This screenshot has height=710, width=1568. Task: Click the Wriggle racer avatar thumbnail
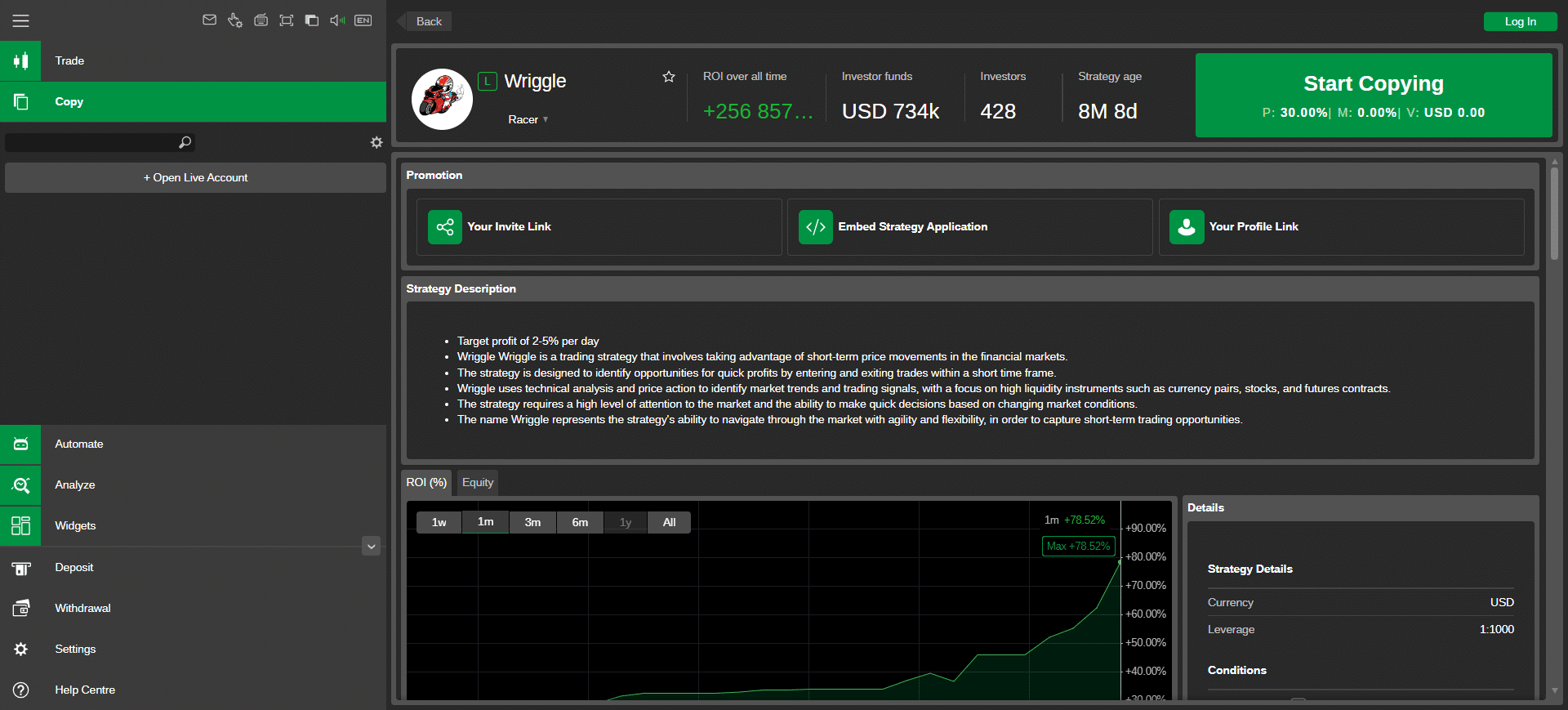[442, 99]
